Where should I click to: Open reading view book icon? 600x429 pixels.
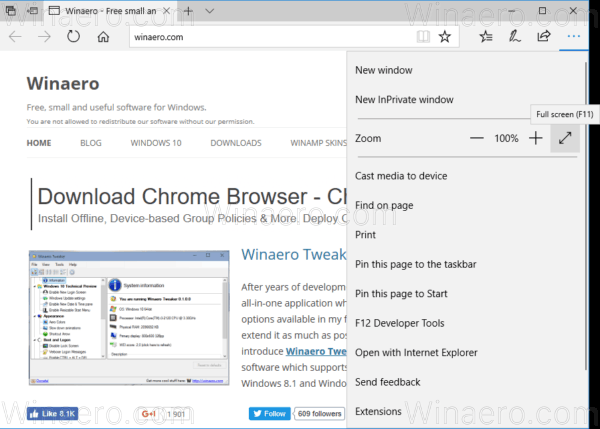pyautogui.click(x=423, y=37)
